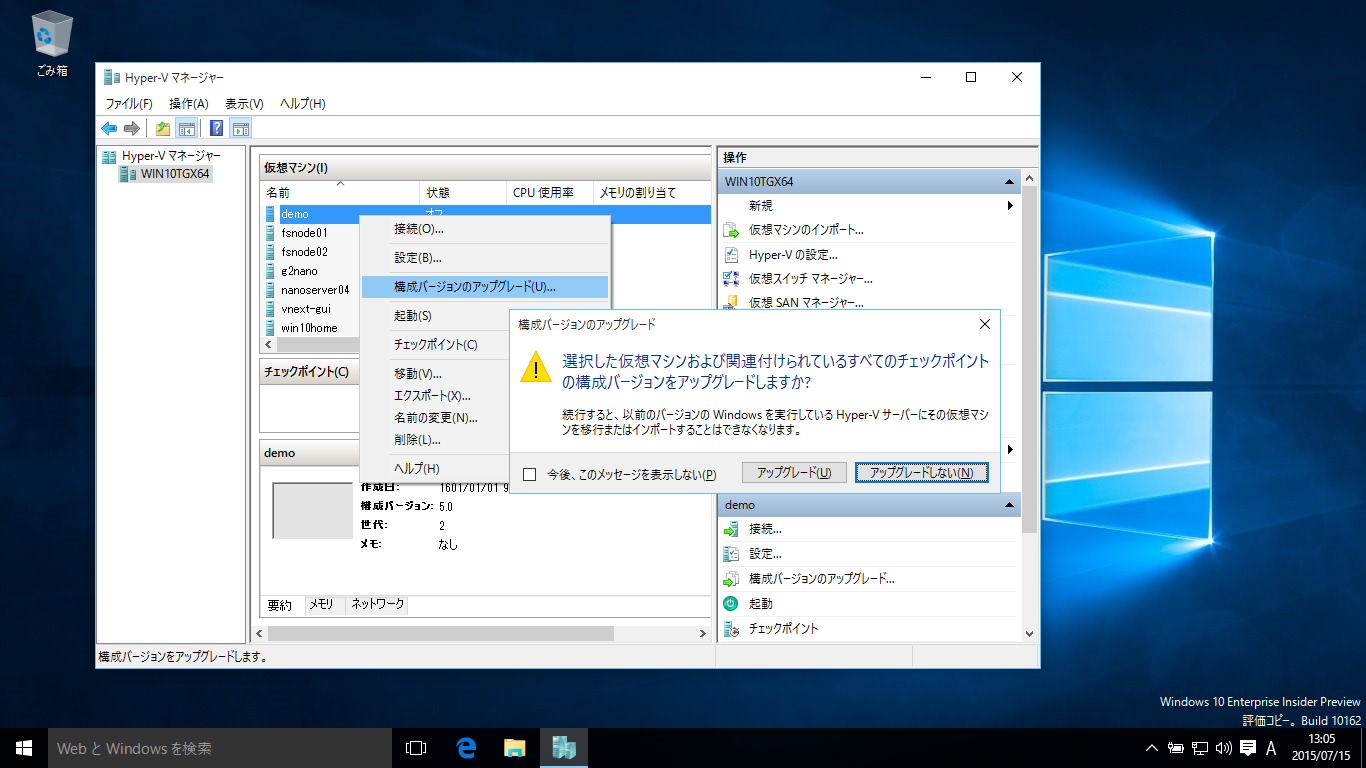Open the Windows Start button

[24, 748]
